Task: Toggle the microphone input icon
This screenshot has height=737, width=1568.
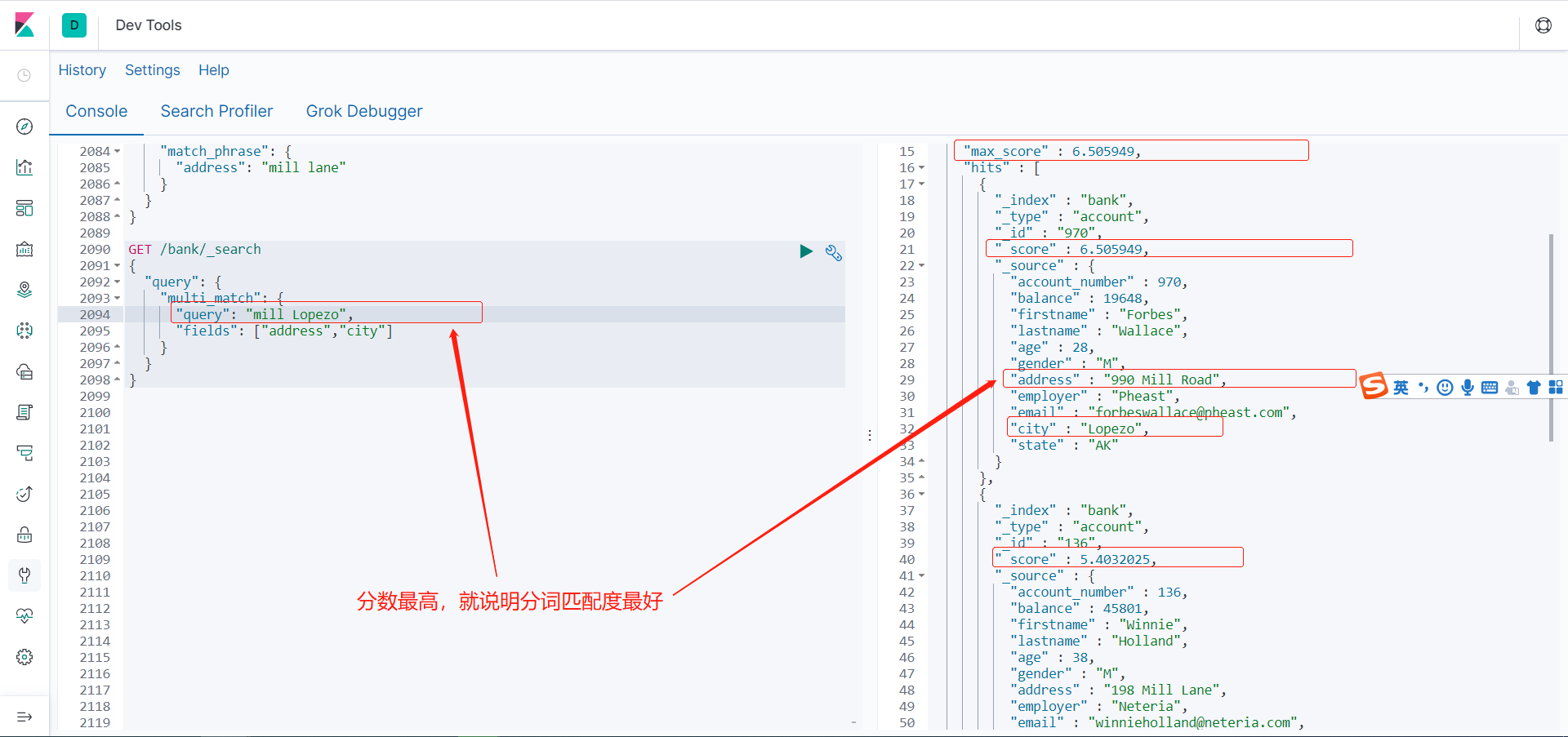Action: (1468, 387)
